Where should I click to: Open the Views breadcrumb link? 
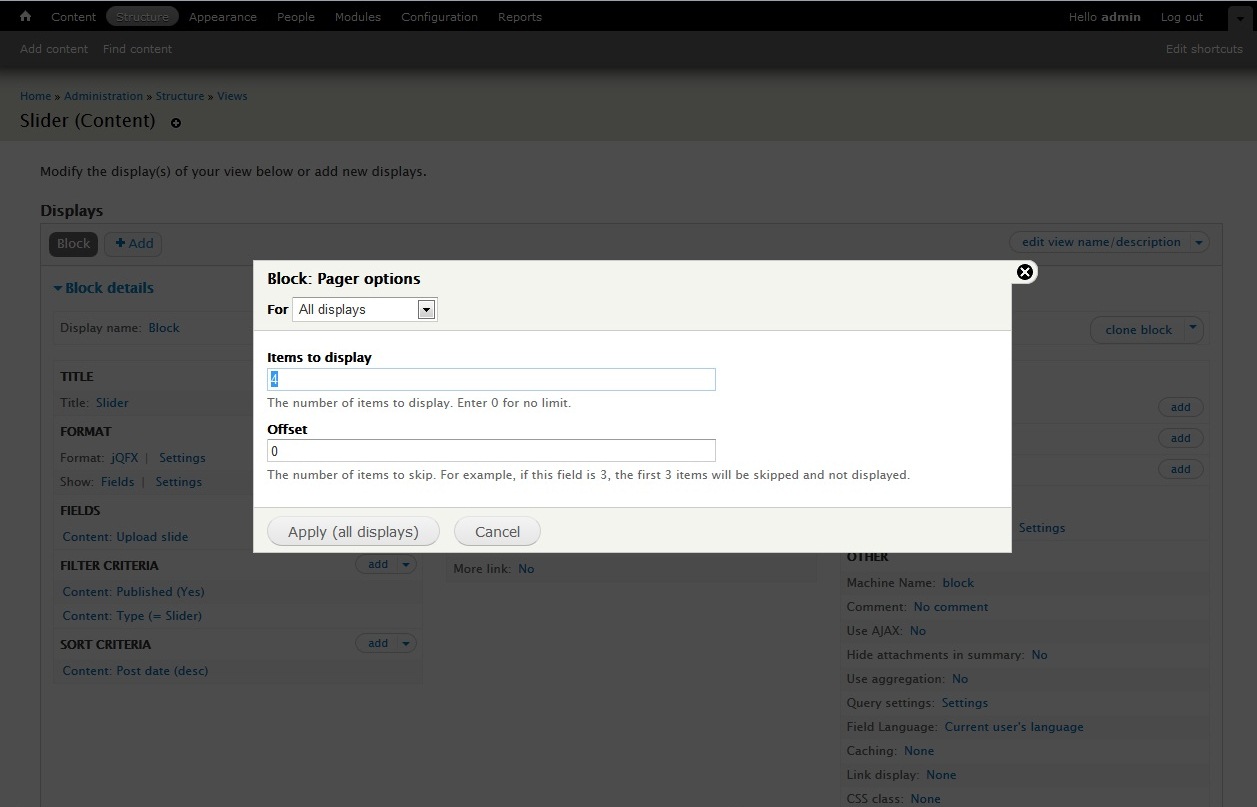(x=232, y=96)
